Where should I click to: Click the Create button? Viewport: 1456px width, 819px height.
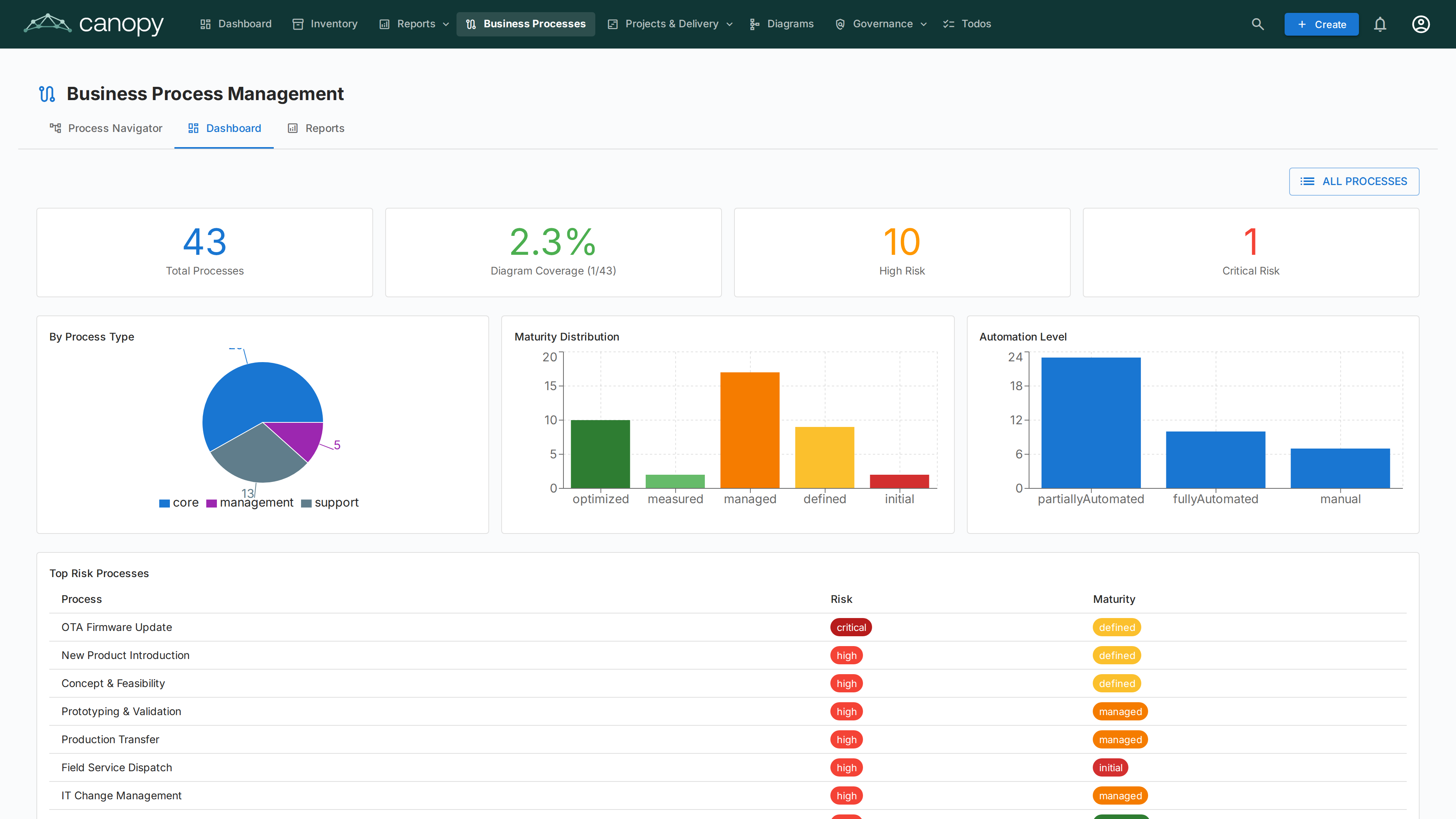tap(1321, 24)
